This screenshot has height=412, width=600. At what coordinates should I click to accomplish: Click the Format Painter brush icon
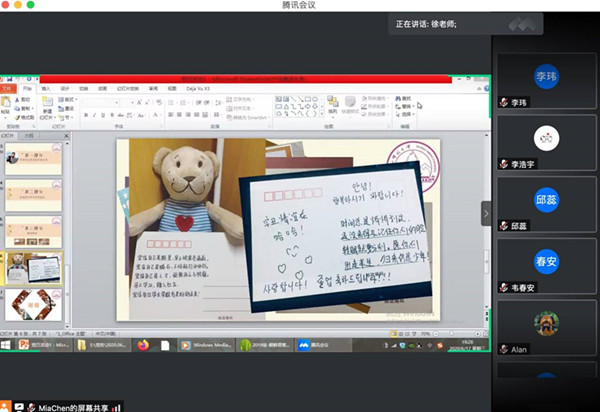click(18, 117)
